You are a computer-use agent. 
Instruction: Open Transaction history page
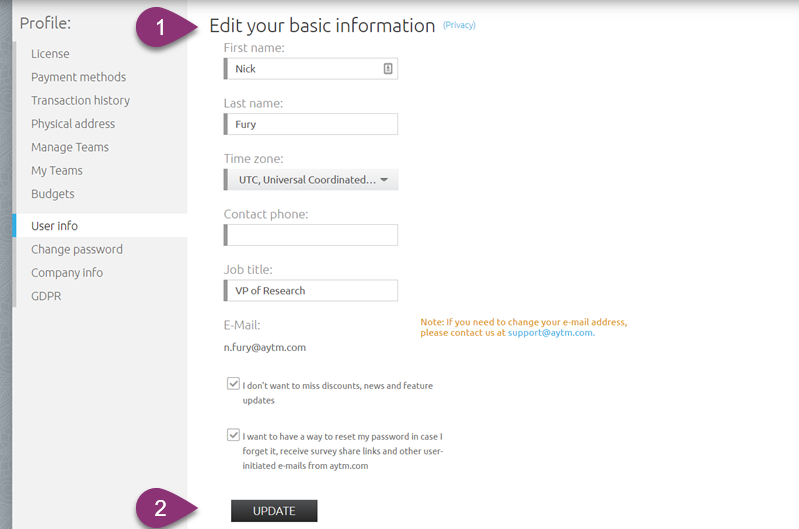[81, 100]
